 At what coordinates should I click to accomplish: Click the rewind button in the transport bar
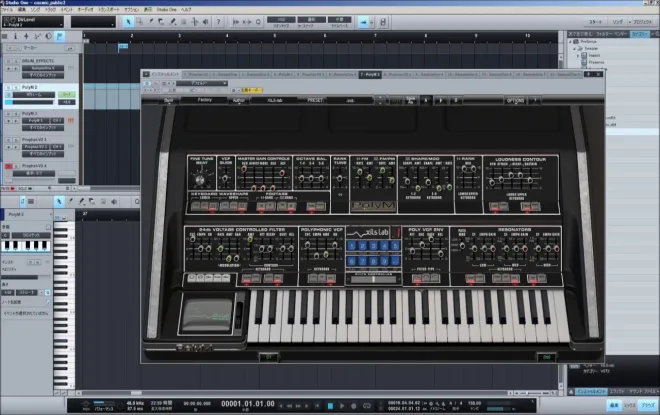(x=290, y=406)
